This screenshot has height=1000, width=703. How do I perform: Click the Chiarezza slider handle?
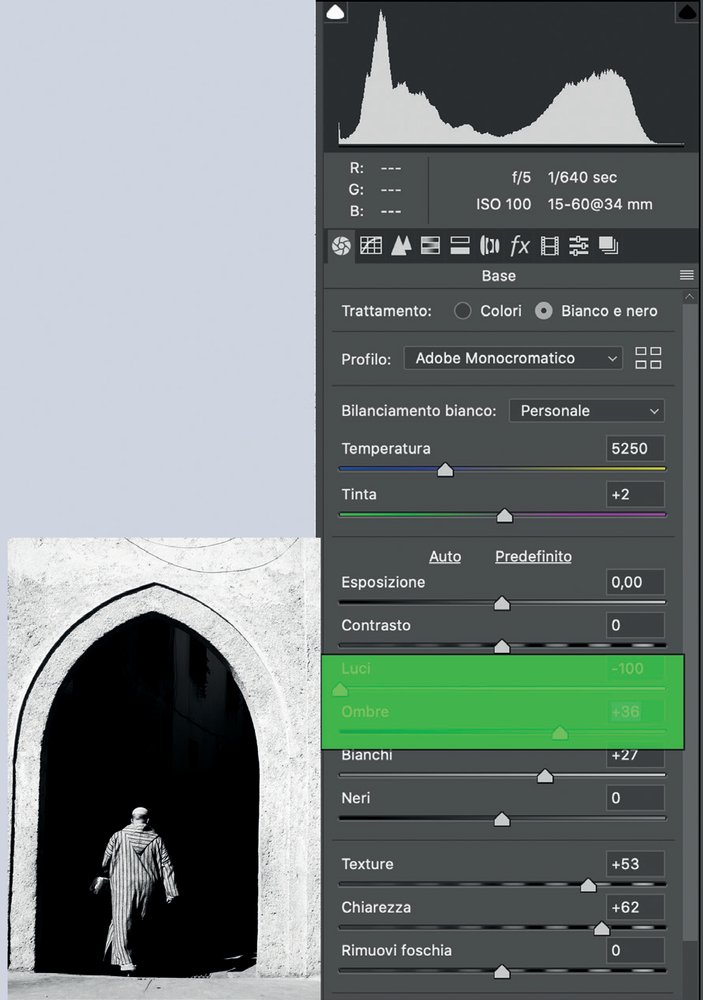(602, 929)
